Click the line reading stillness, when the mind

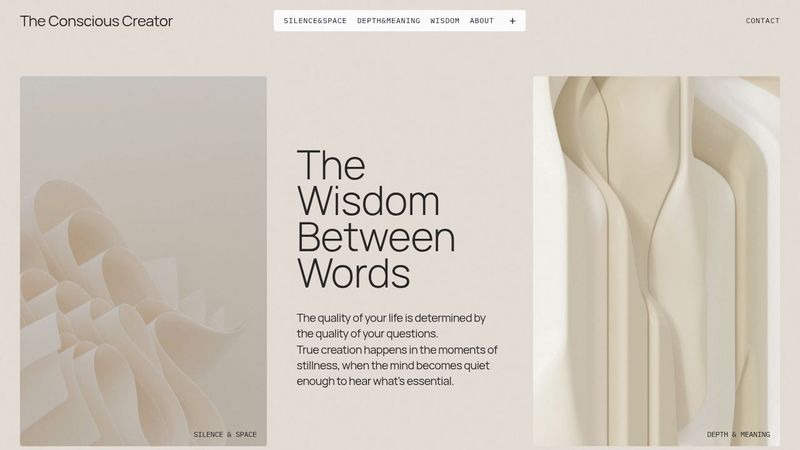click(x=393, y=365)
